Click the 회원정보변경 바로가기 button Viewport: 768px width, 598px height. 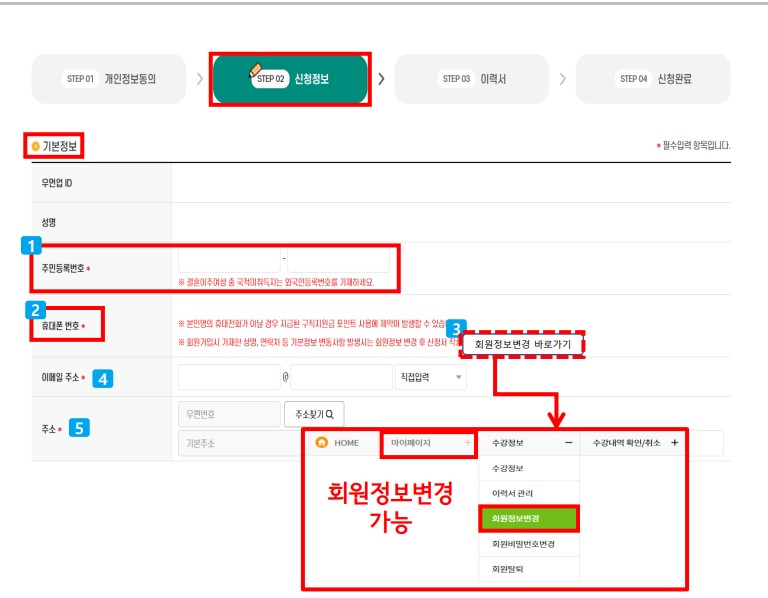coord(523,344)
